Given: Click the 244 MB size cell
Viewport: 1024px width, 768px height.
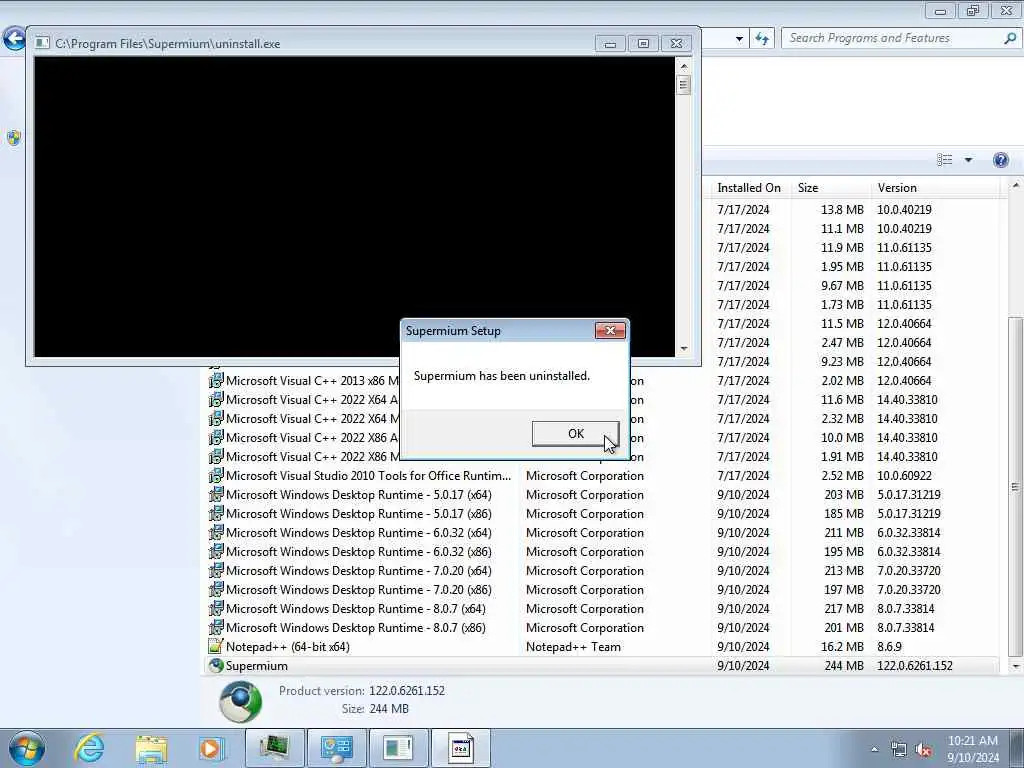Looking at the screenshot, I should click(x=843, y=666).
